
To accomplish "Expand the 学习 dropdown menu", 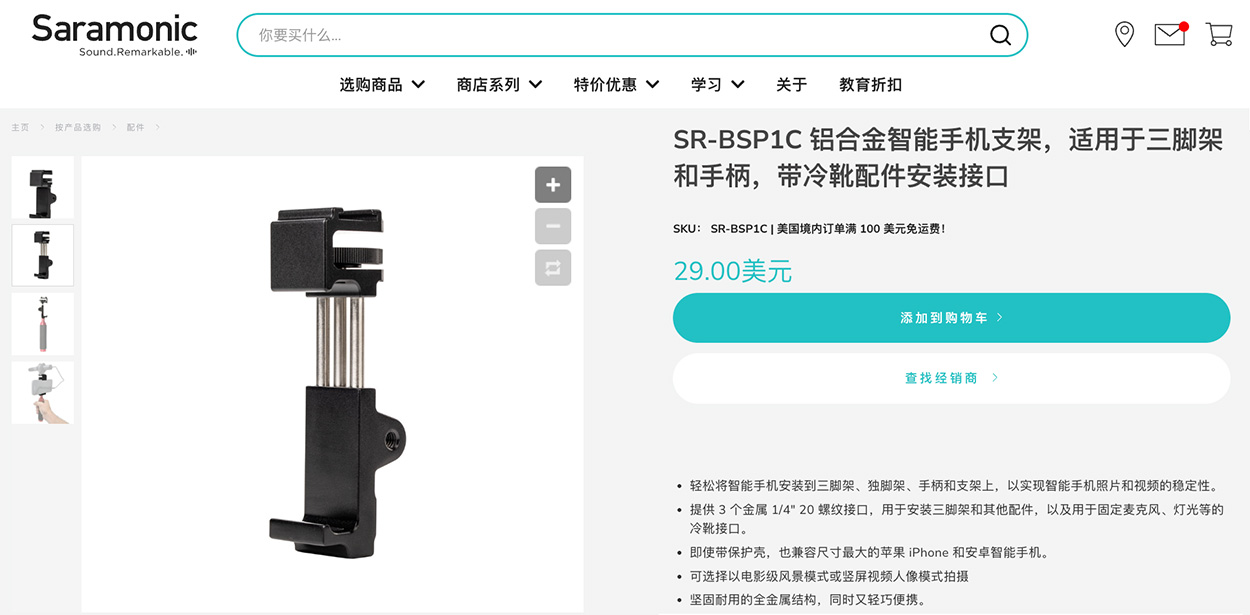I will (x=717, y=85).
